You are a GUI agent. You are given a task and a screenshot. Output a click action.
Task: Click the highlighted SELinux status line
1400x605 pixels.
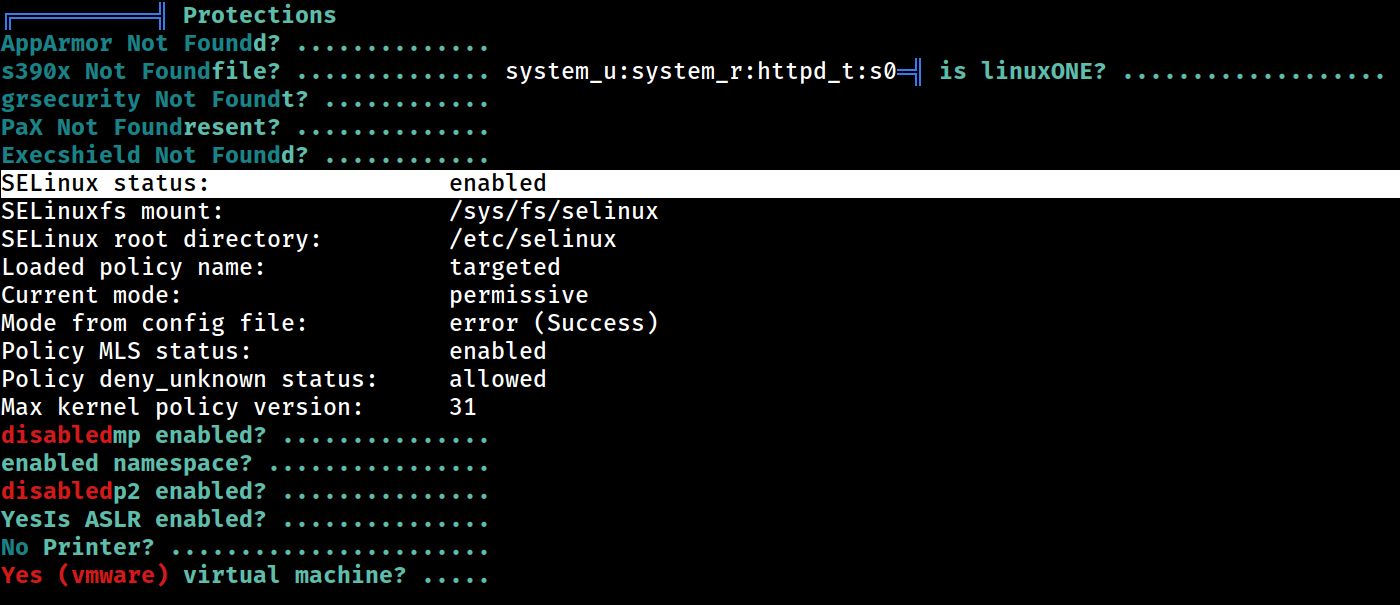pos(700,183)
